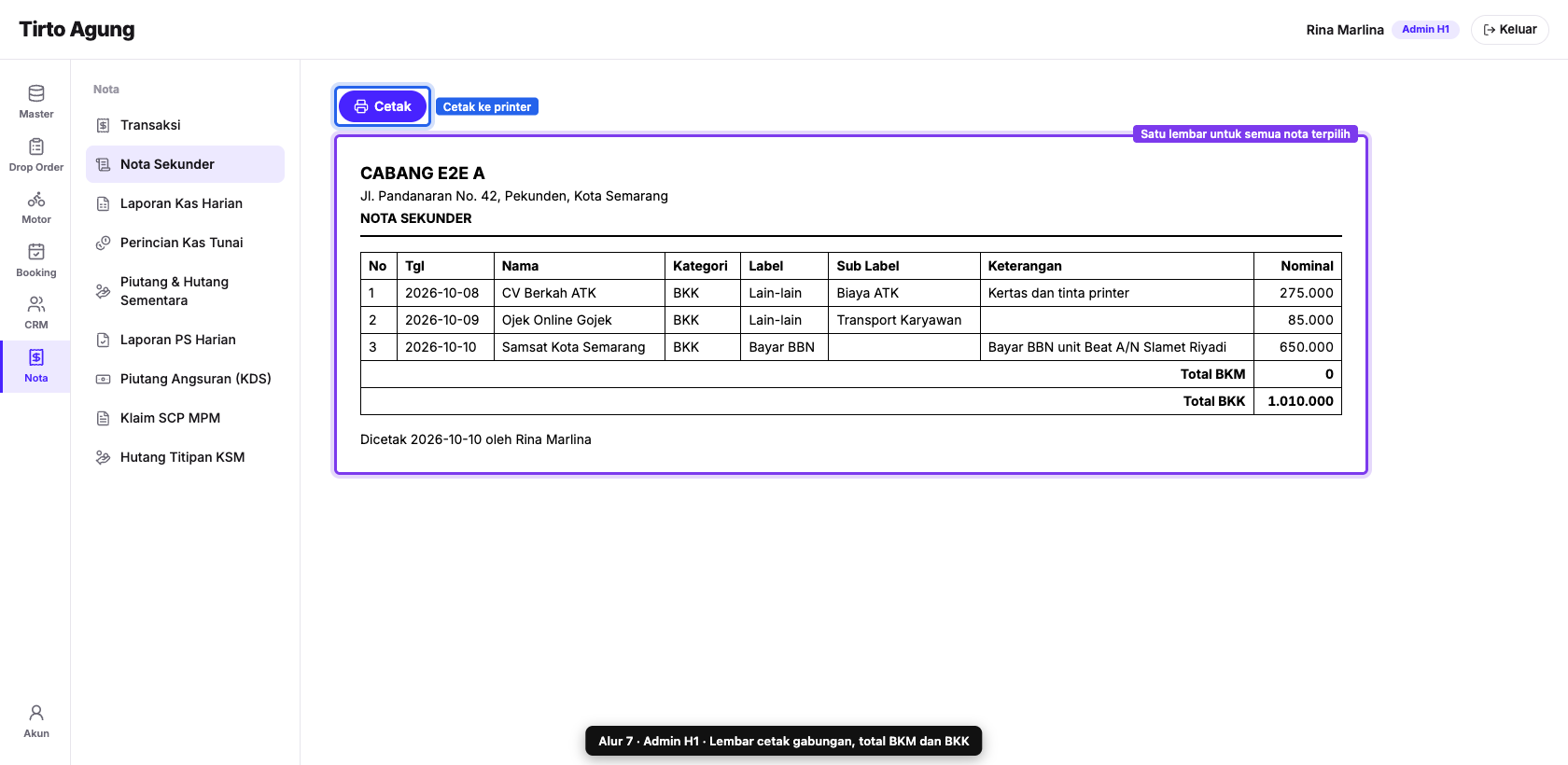Click the Transaksi receipt icon
The height and width of the screenshot is (765, 1568).
coord(104,125)
